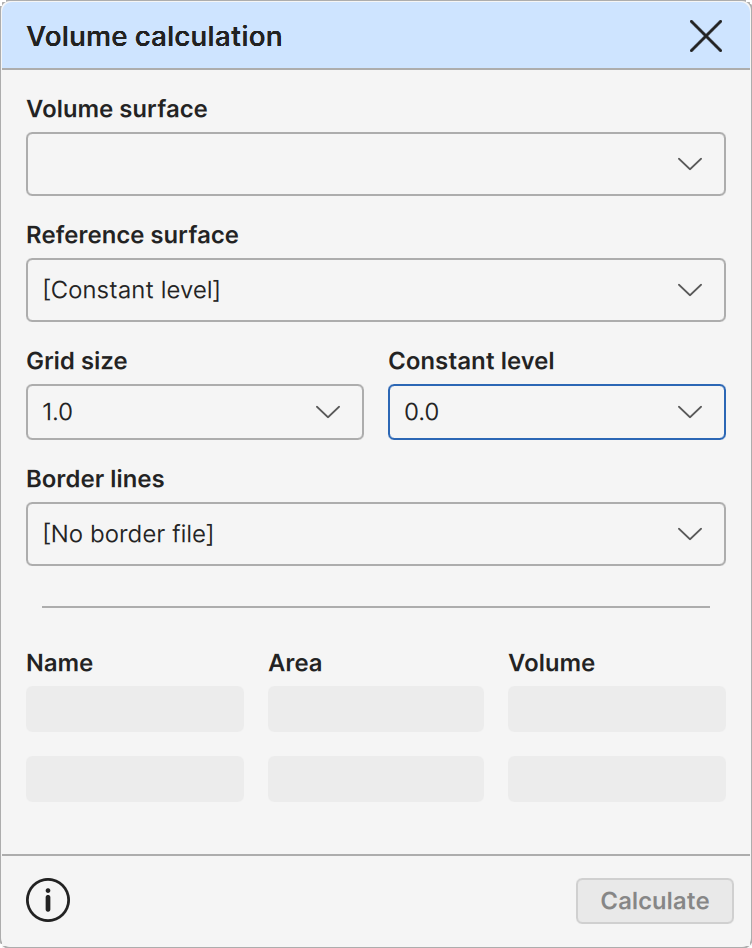This screenshot has width=752, height=948.
Task: Open the info icon at bottom left
Action: tap(48, 900)
